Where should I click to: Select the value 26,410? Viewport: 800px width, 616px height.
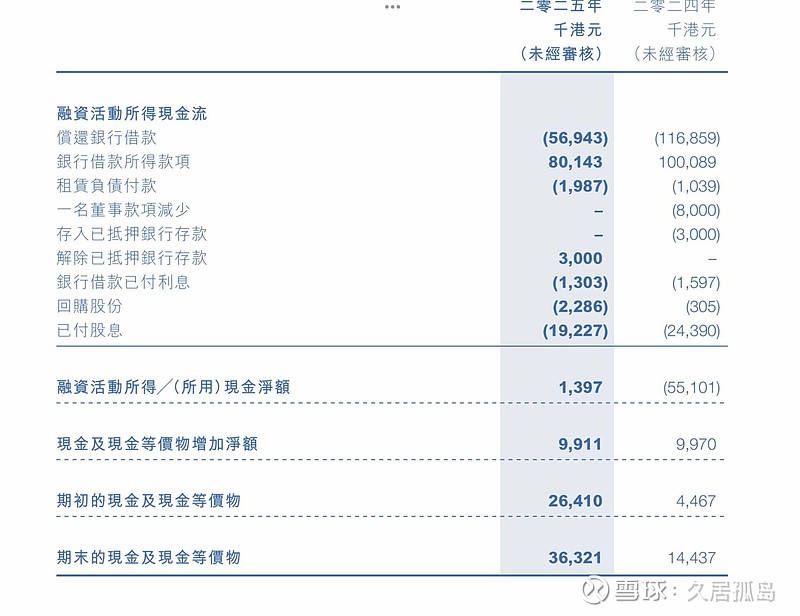[575, 501]
